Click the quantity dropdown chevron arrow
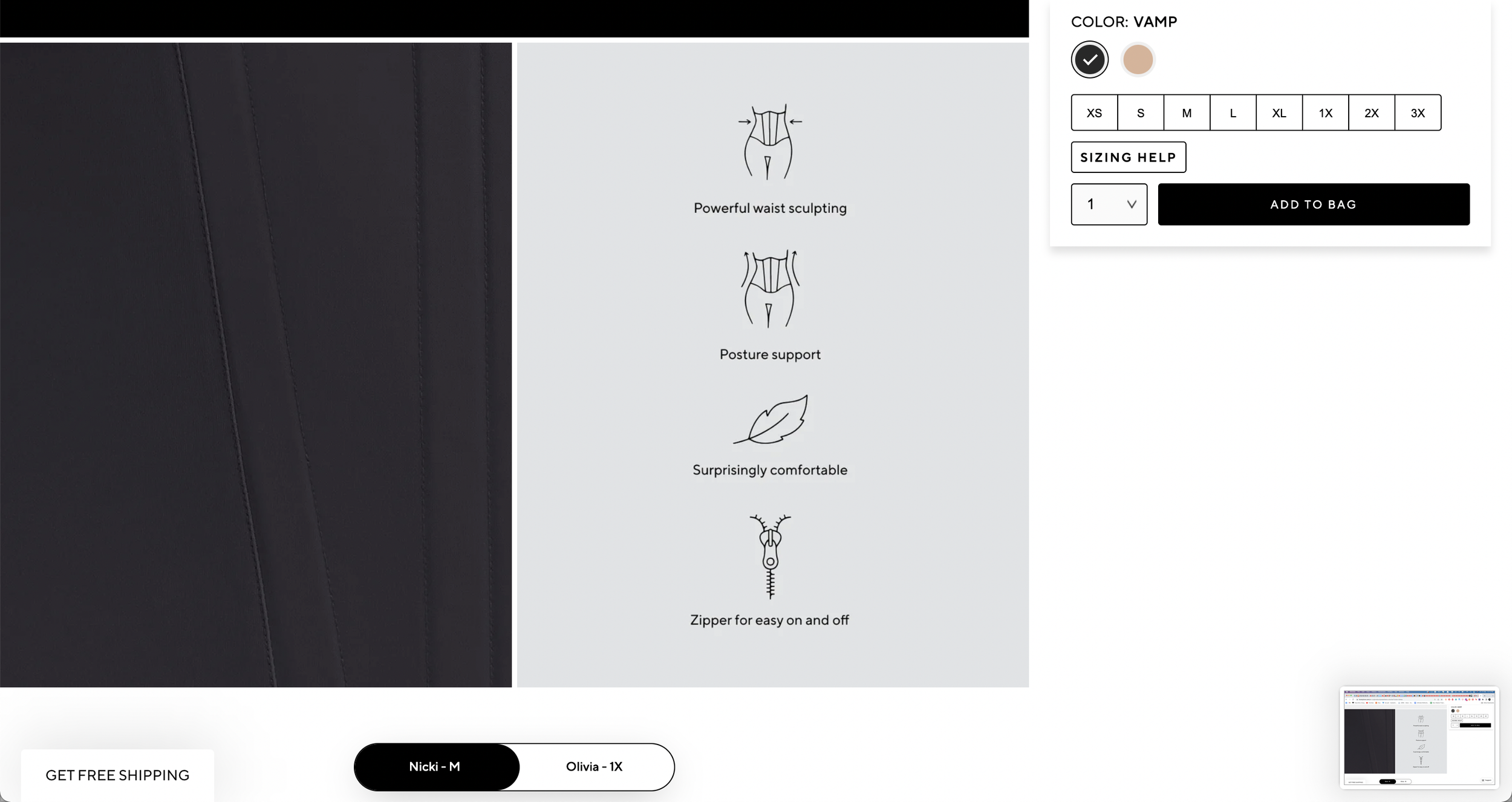 pyautogui.click(x=1132, y=204)
